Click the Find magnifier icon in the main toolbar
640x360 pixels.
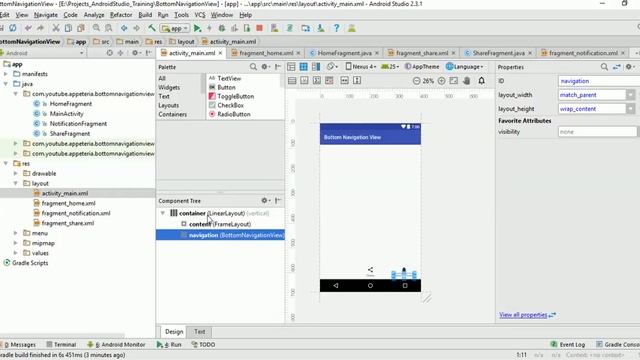(x=96, y=28)
